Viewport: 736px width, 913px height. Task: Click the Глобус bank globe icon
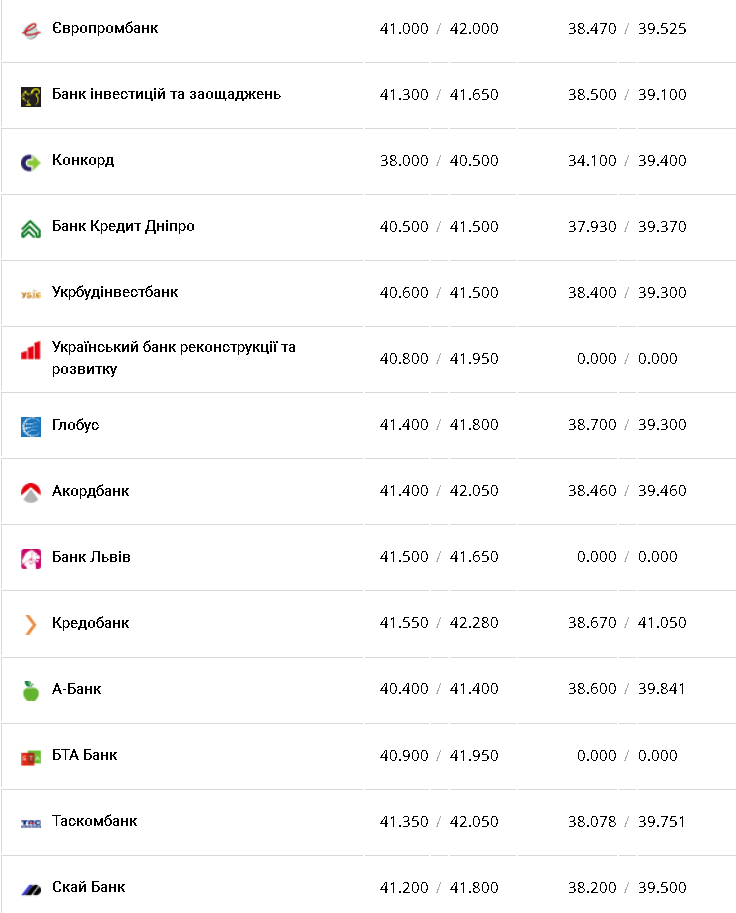pyautogui.click(x=31, y=427)
